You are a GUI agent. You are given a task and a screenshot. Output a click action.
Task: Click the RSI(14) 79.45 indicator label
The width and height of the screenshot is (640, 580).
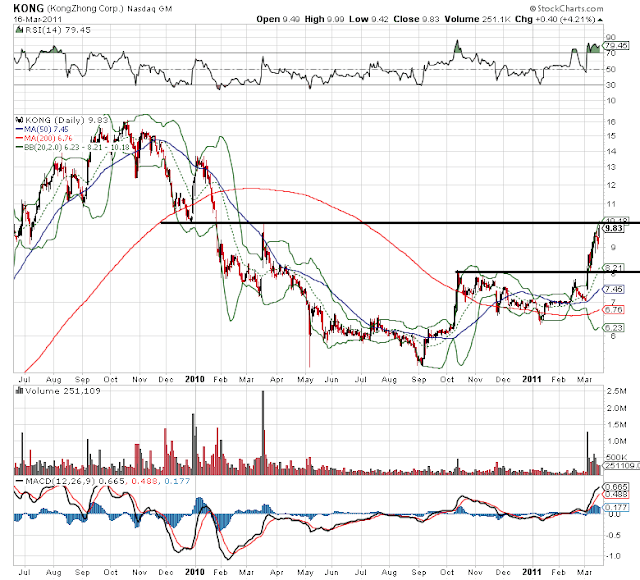click(57, 30)
